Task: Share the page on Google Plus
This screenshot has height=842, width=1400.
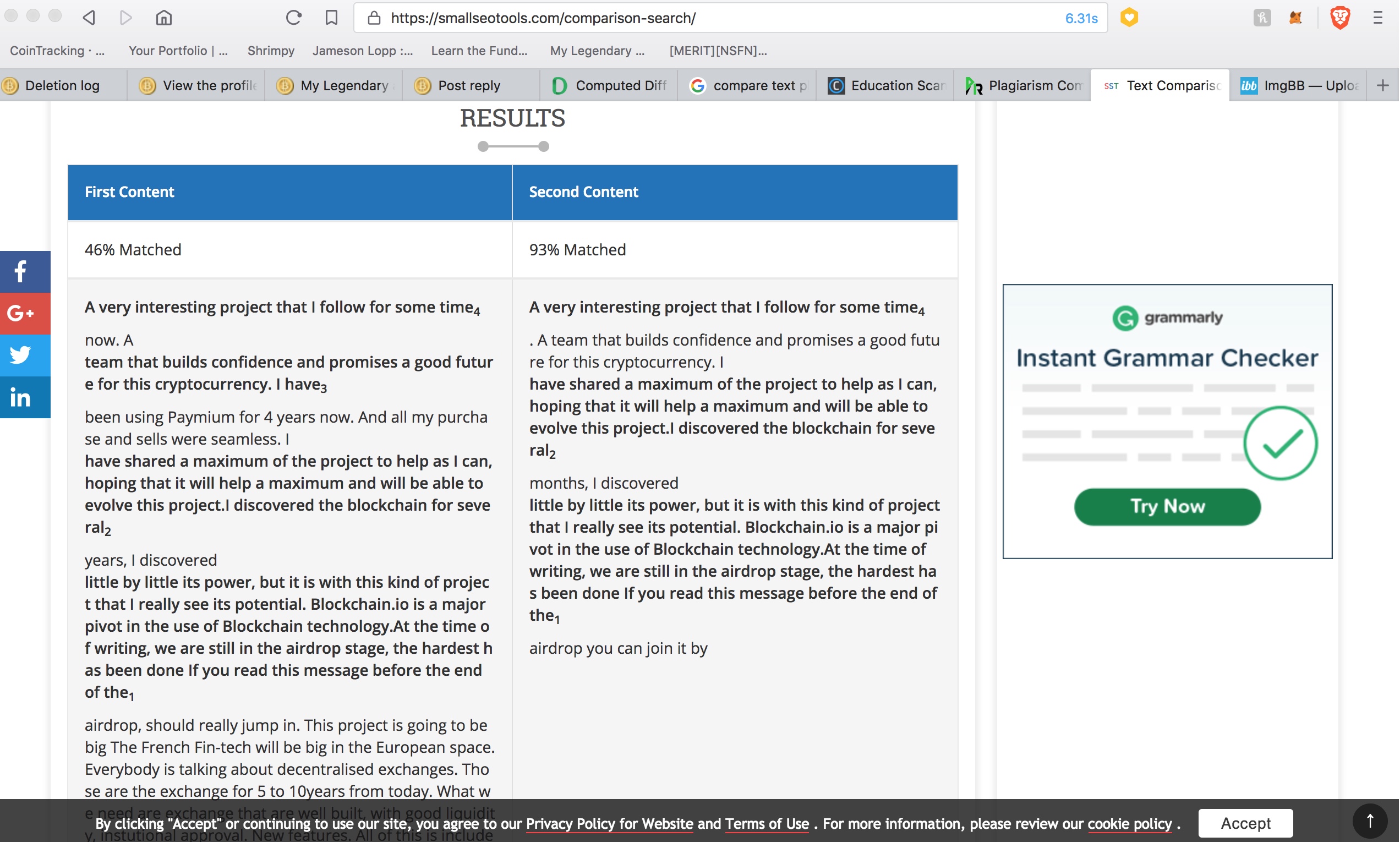Action: click(x=25, y=313)
